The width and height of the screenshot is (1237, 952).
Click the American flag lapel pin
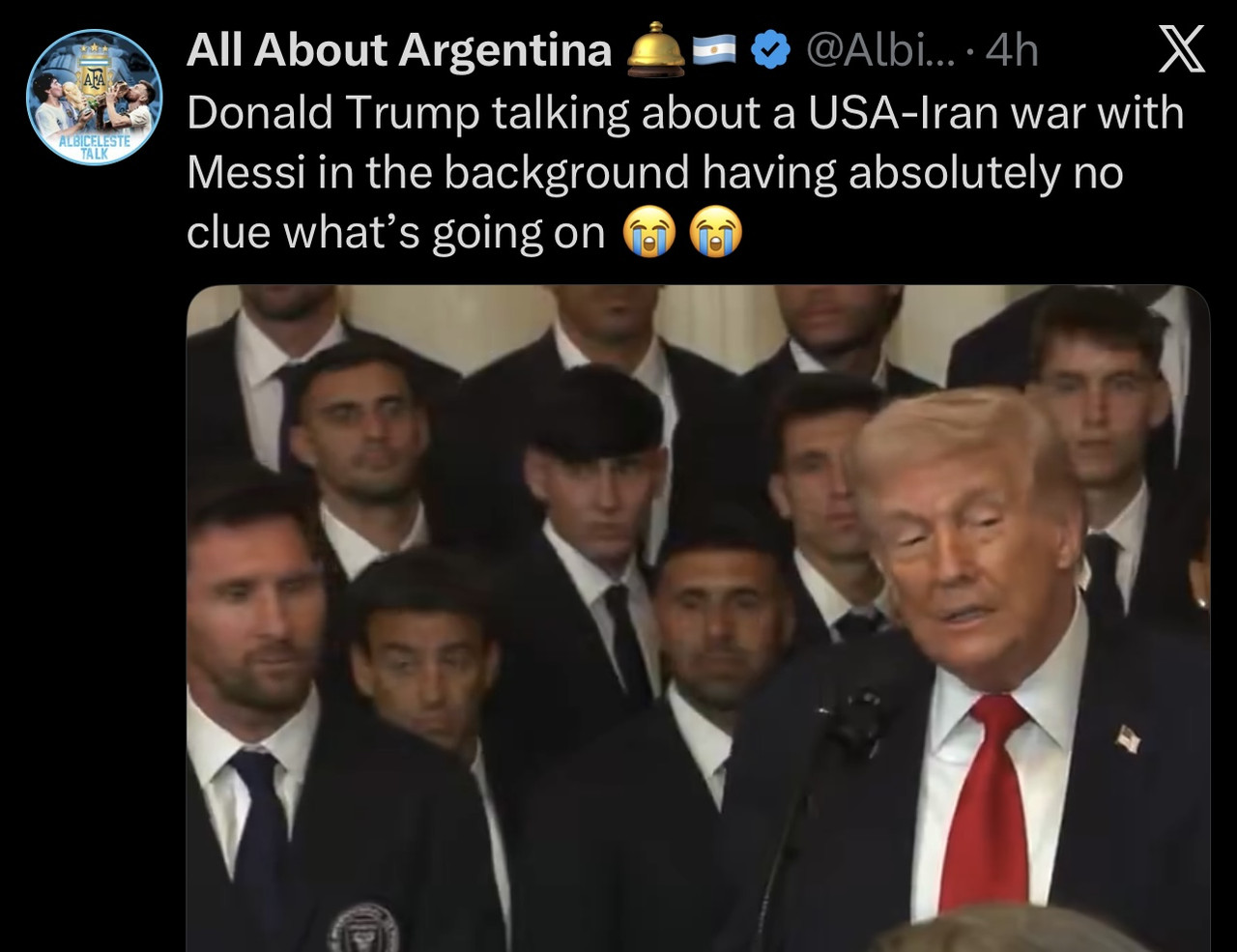click(x=1128, y=739)
